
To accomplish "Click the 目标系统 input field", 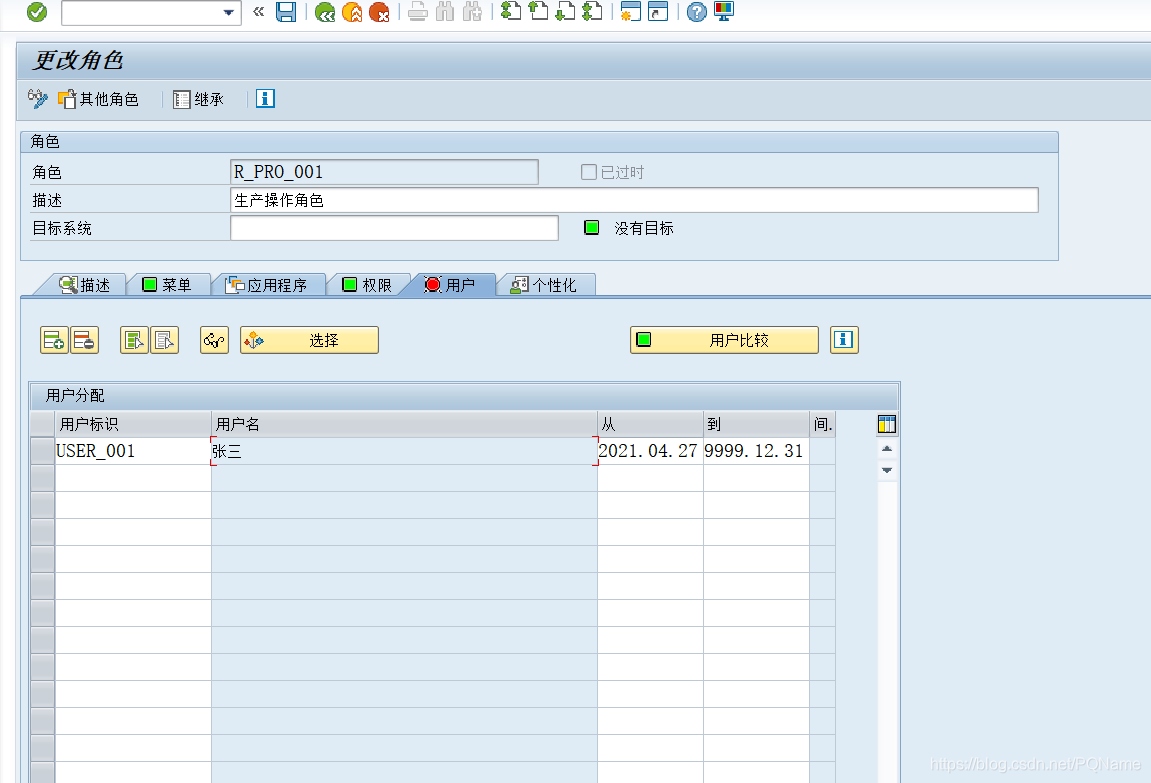I will point(394,228).
